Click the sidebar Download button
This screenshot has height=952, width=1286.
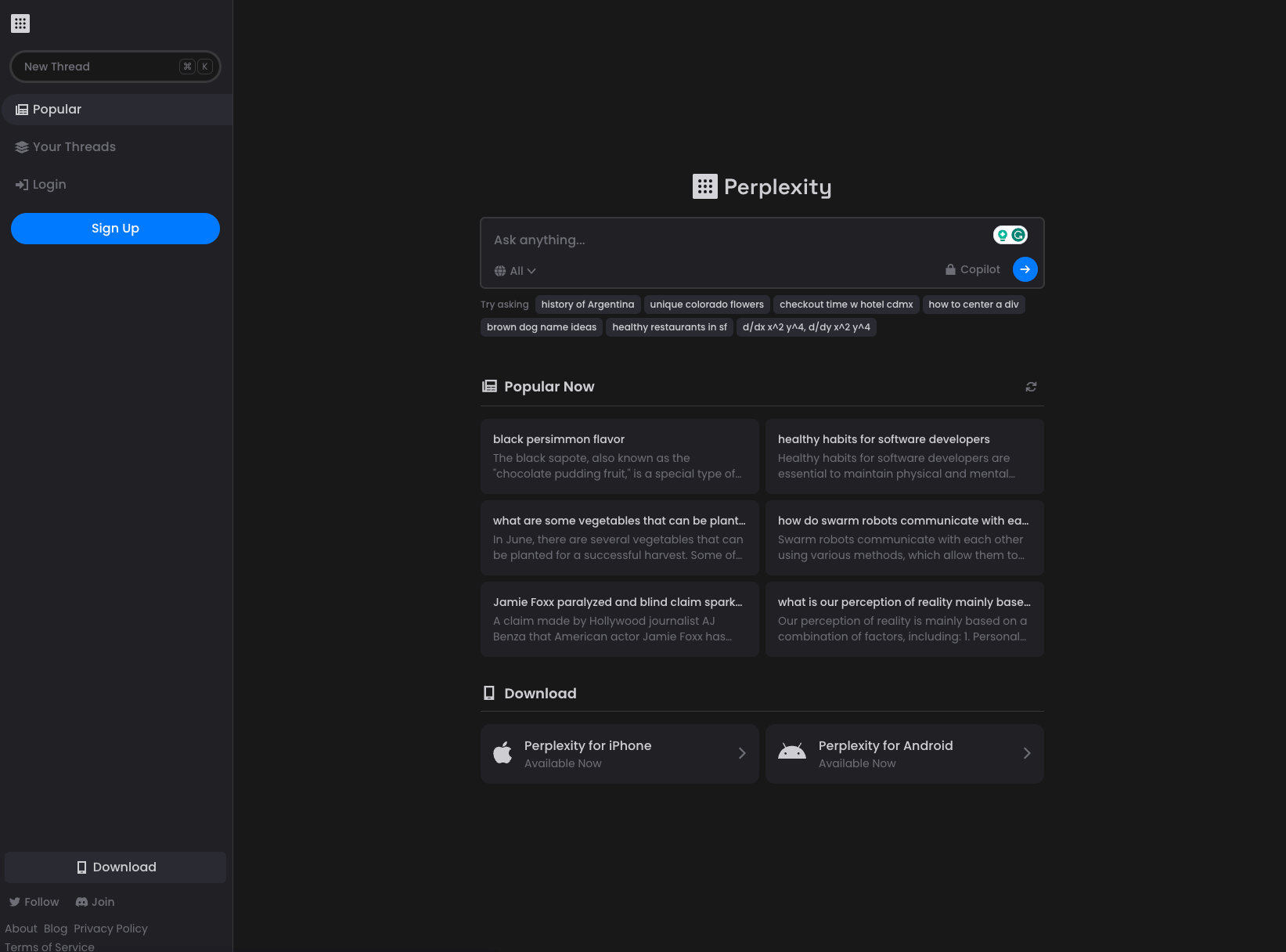pos(115,867)
